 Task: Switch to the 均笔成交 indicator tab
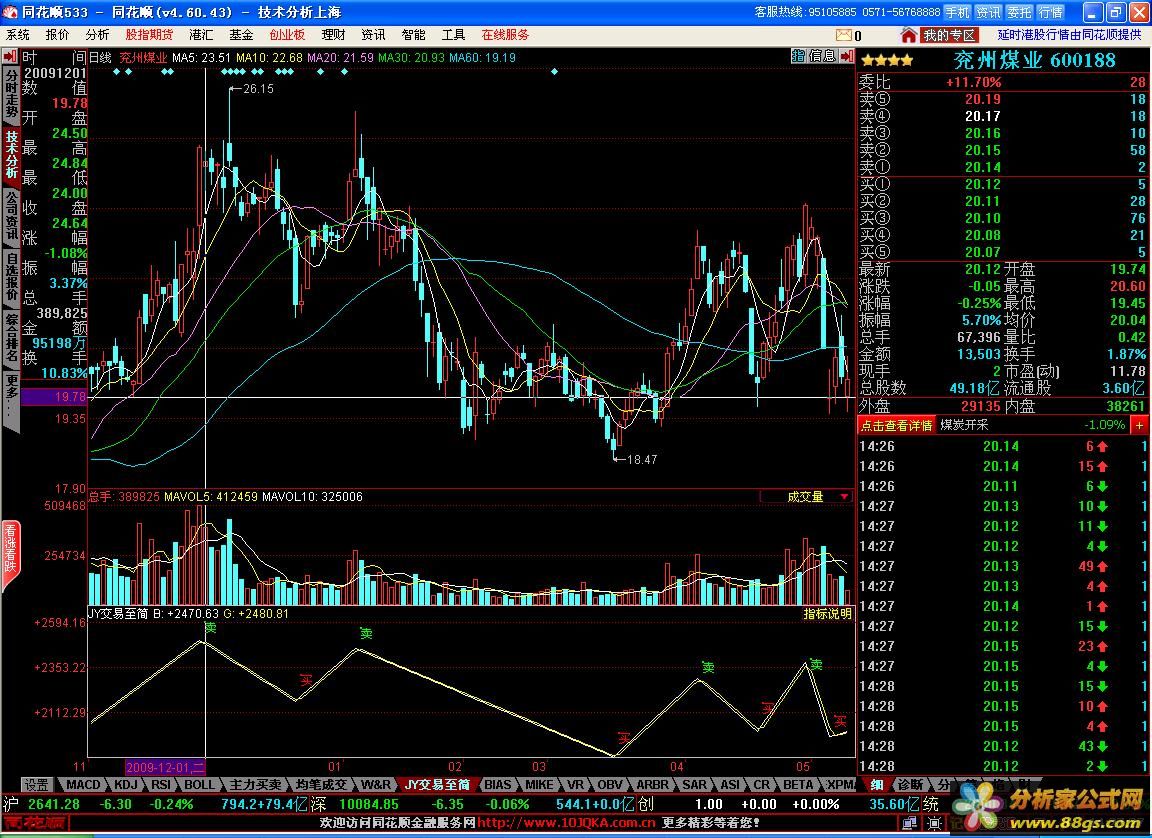pos(322,784)
